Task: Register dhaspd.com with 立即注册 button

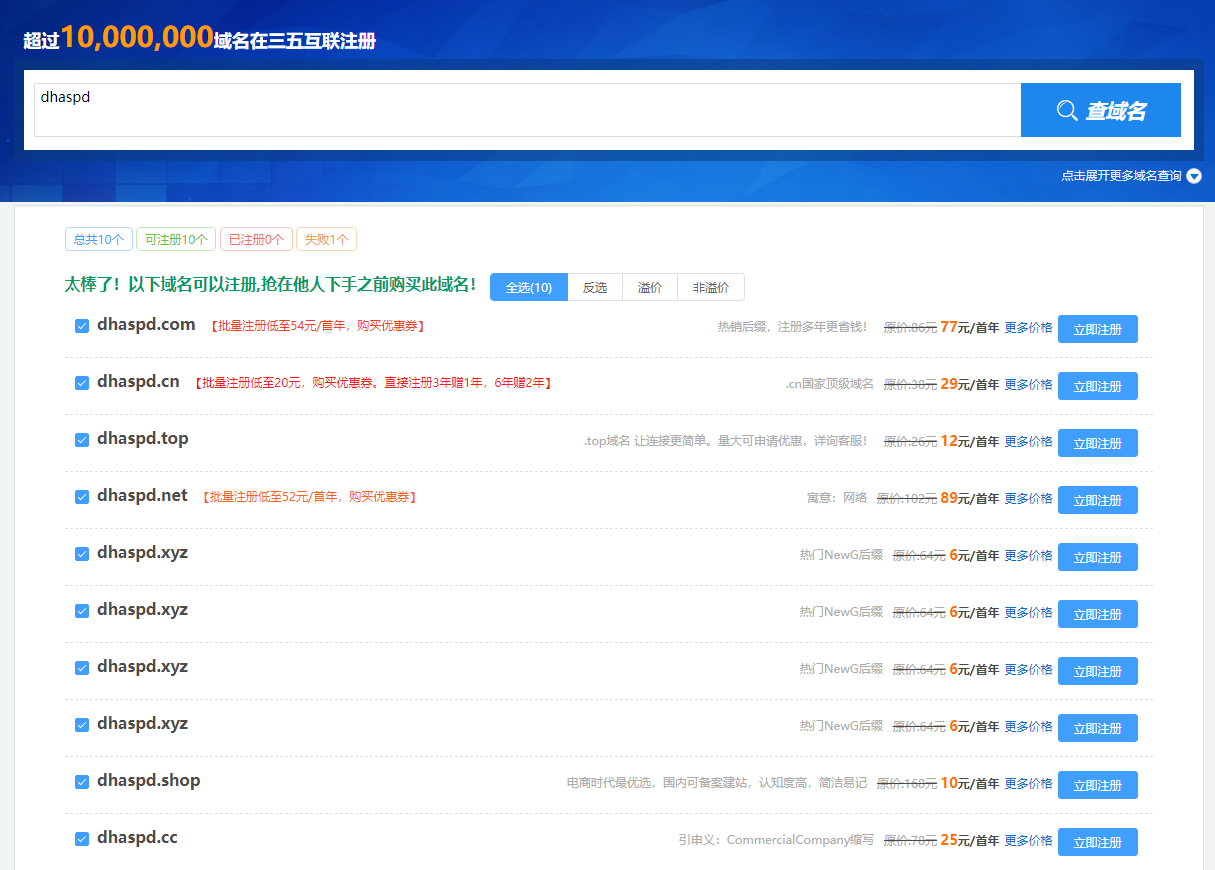Action: click(1097, 329)
